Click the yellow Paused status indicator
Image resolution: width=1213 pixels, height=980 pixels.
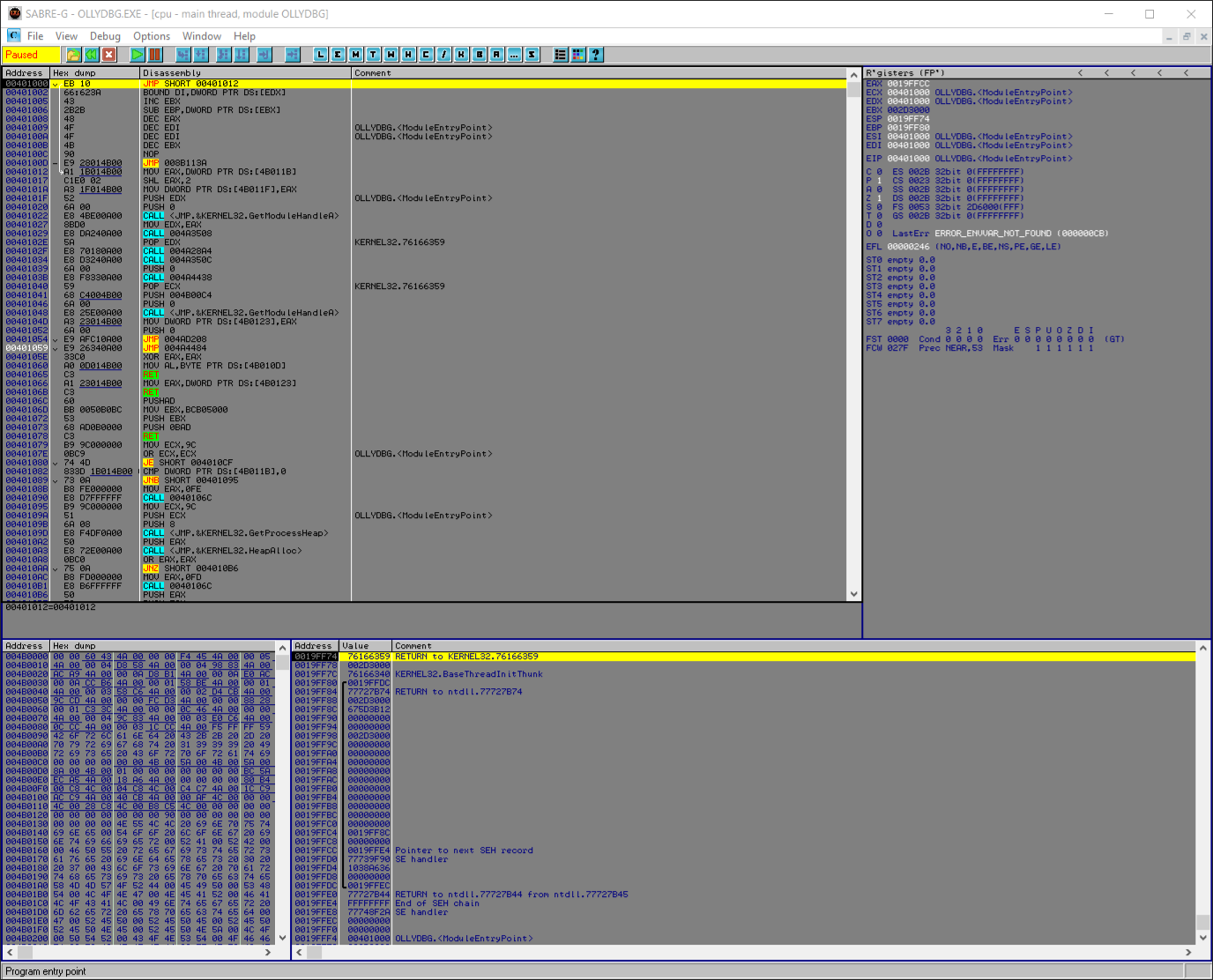[32, 55]
